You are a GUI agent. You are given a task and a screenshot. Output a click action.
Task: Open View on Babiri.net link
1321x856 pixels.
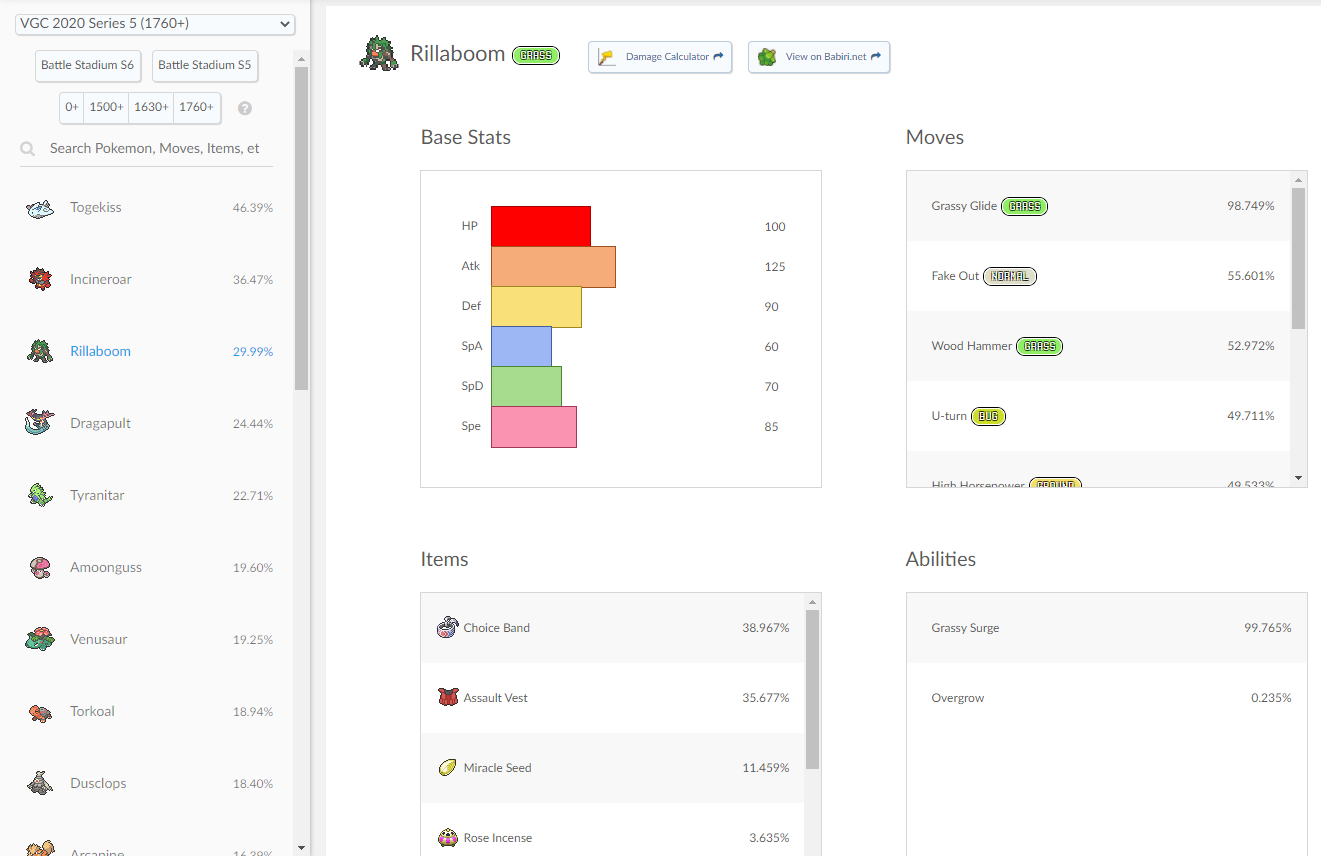click(819, 57)
